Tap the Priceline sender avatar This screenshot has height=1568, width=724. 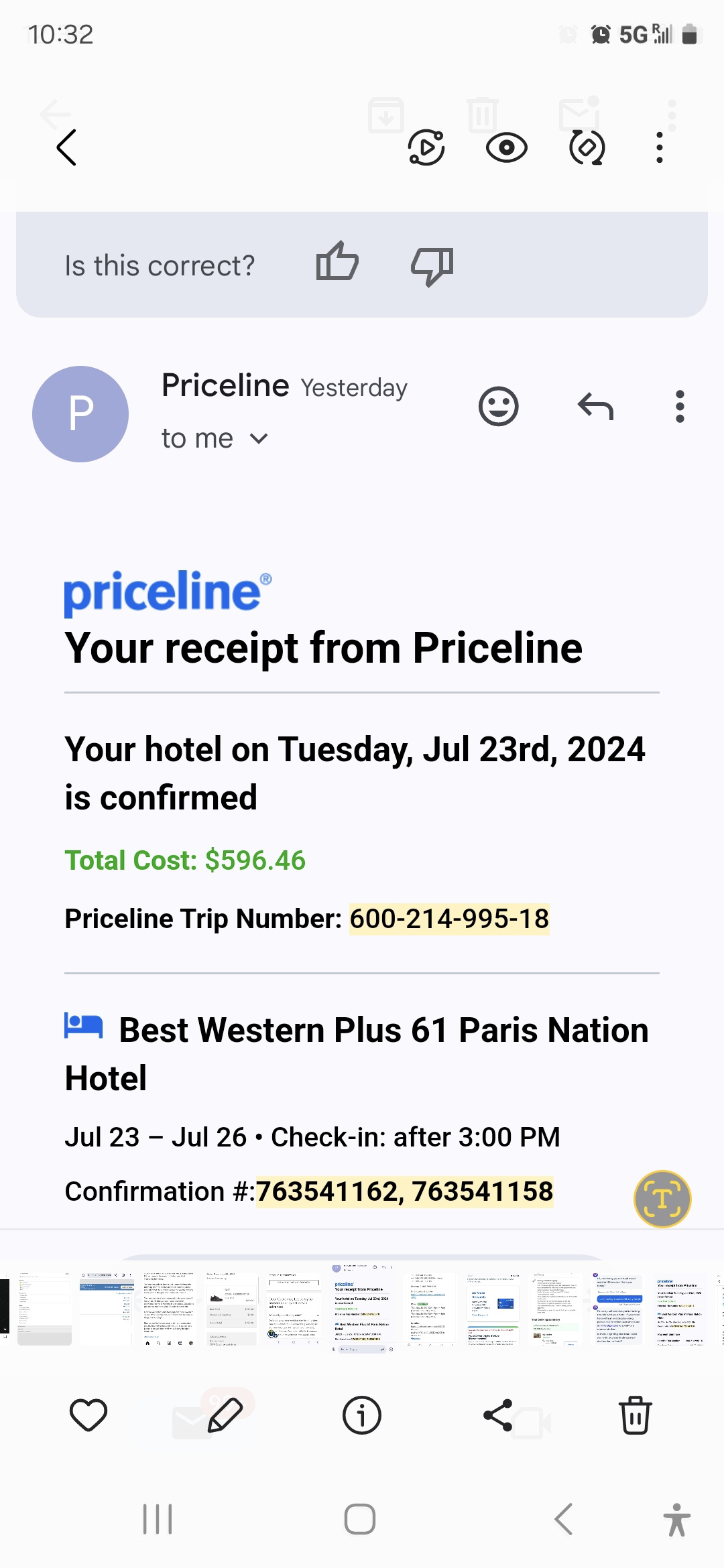(x=80, y=413)
